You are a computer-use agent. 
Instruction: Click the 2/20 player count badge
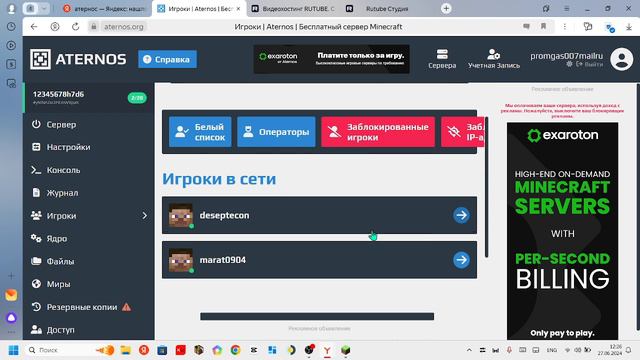(x=137, y=98)
